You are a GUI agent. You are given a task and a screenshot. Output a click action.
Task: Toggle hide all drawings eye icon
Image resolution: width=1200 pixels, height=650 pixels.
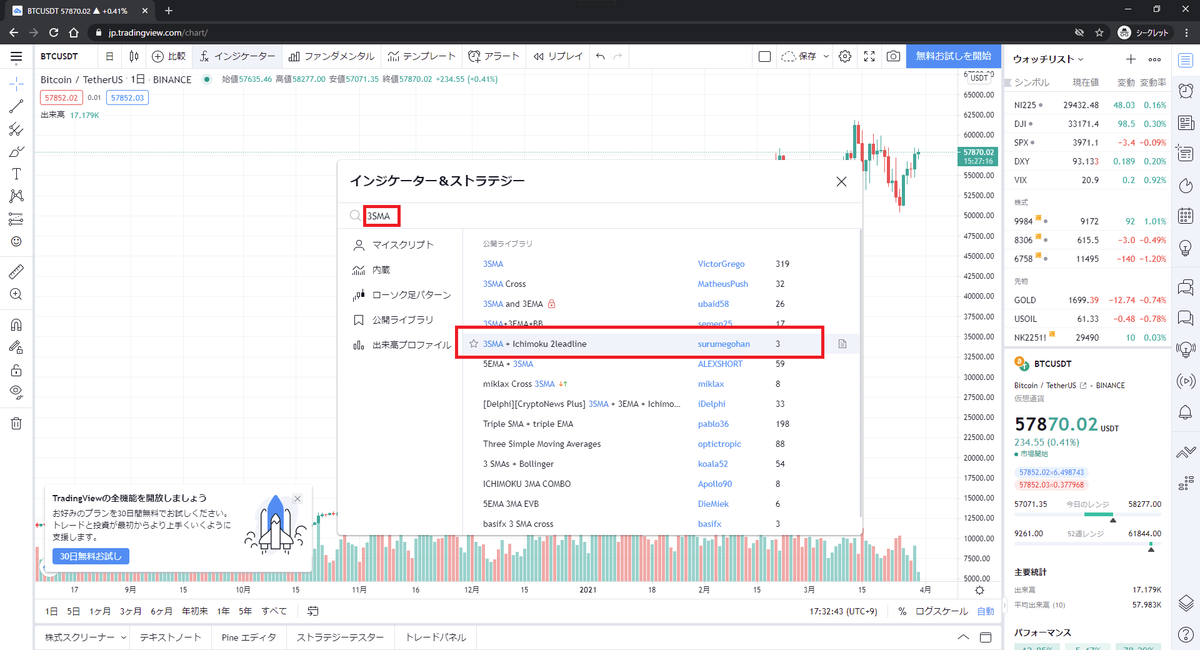pyautogui.click(x=16, y=392)
